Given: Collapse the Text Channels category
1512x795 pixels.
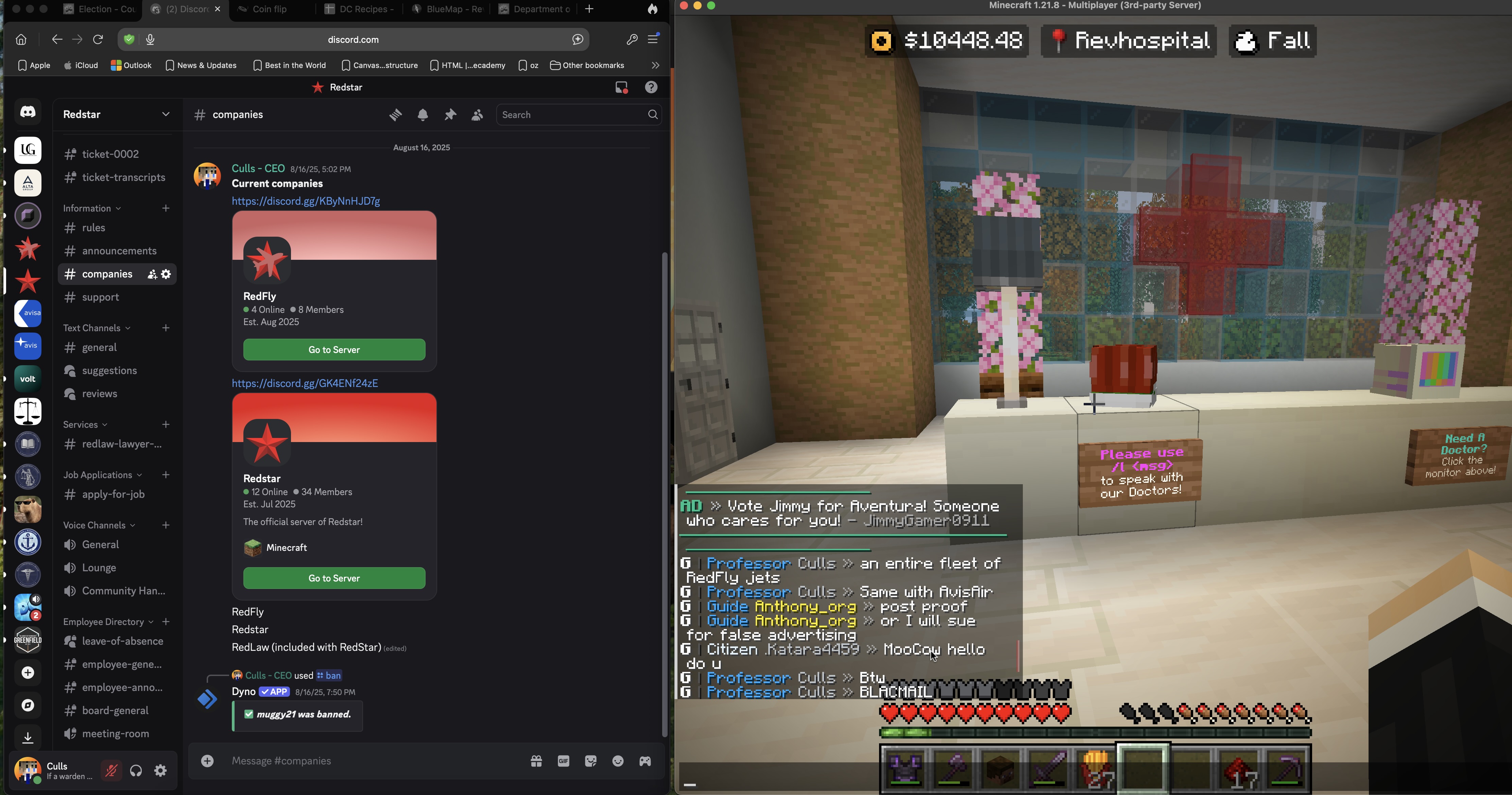Looking at the screenshot, I should 97,328.
